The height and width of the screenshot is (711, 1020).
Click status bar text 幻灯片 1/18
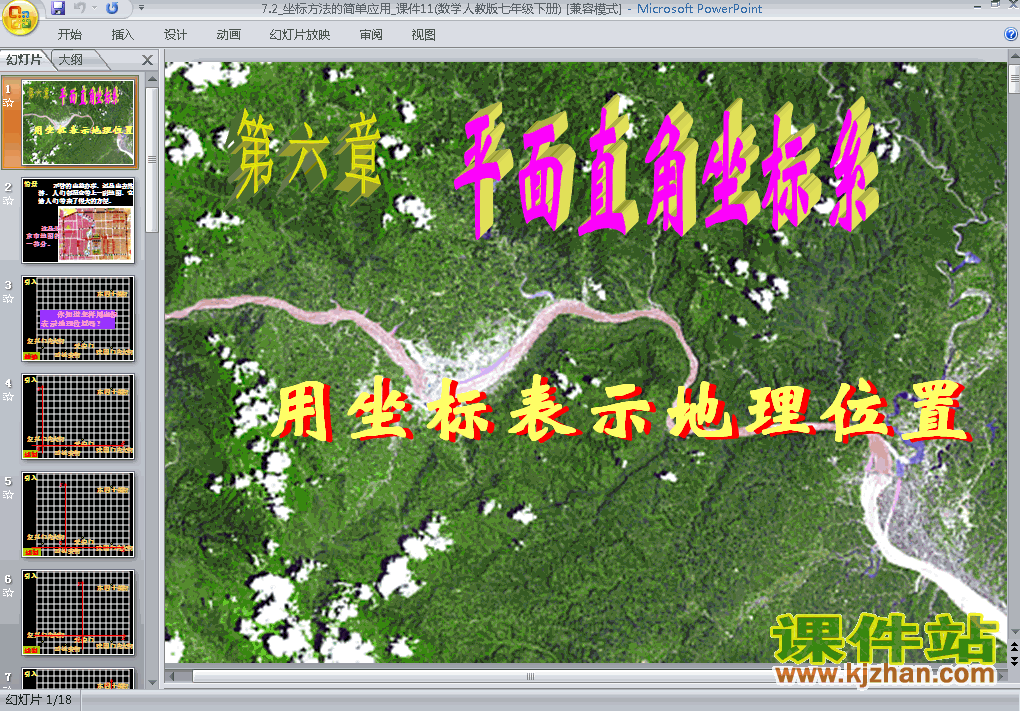coord(39,700)
